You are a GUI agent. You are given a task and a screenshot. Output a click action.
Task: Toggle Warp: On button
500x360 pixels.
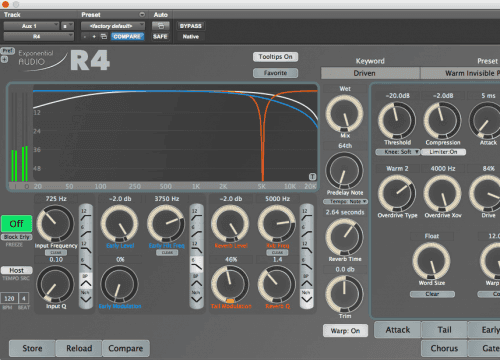point(345,331)
